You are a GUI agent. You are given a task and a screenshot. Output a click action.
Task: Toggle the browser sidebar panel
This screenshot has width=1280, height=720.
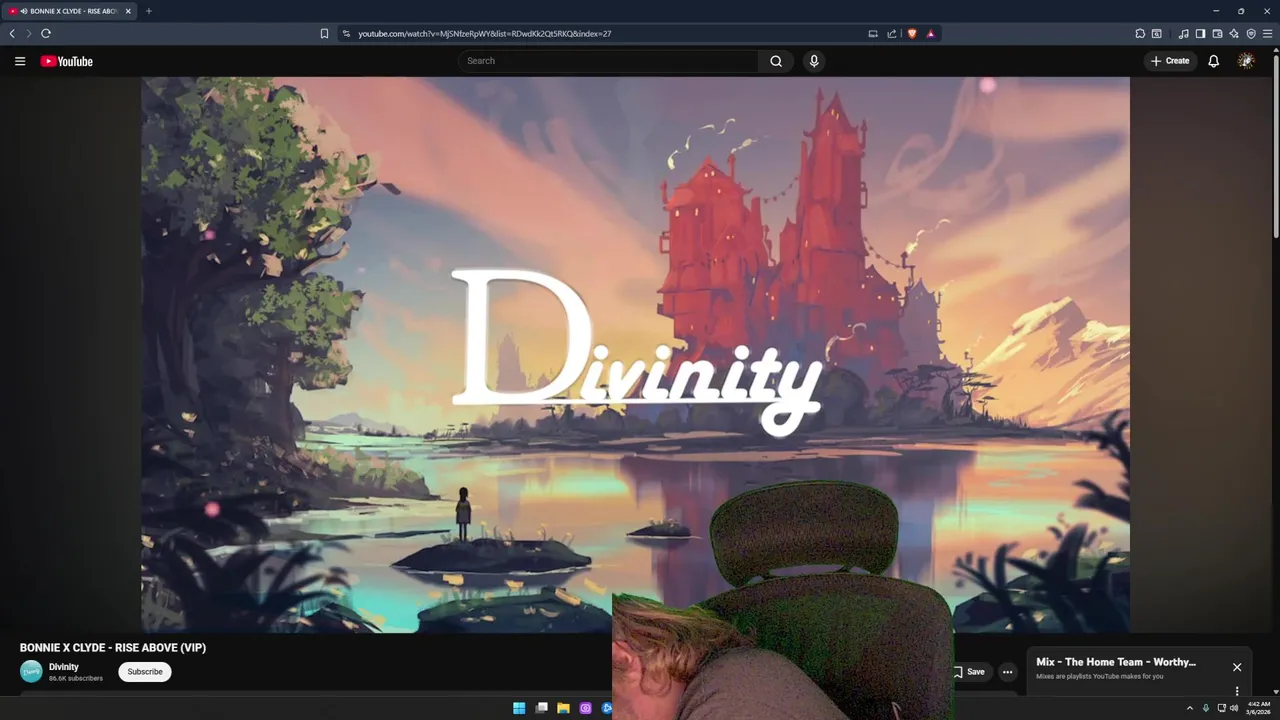pyautogui.click(x=1201, y=33)
